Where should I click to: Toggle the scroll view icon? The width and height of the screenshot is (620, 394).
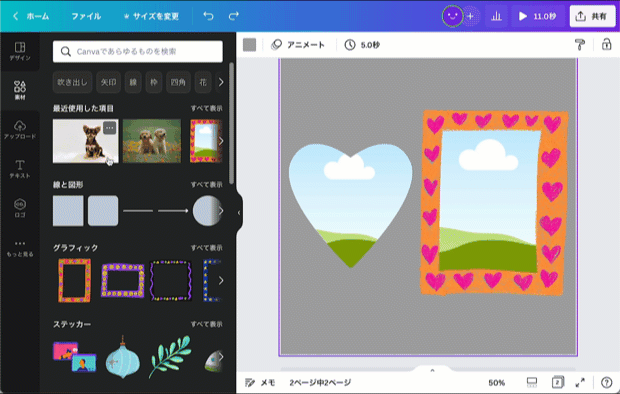(532, 382)
